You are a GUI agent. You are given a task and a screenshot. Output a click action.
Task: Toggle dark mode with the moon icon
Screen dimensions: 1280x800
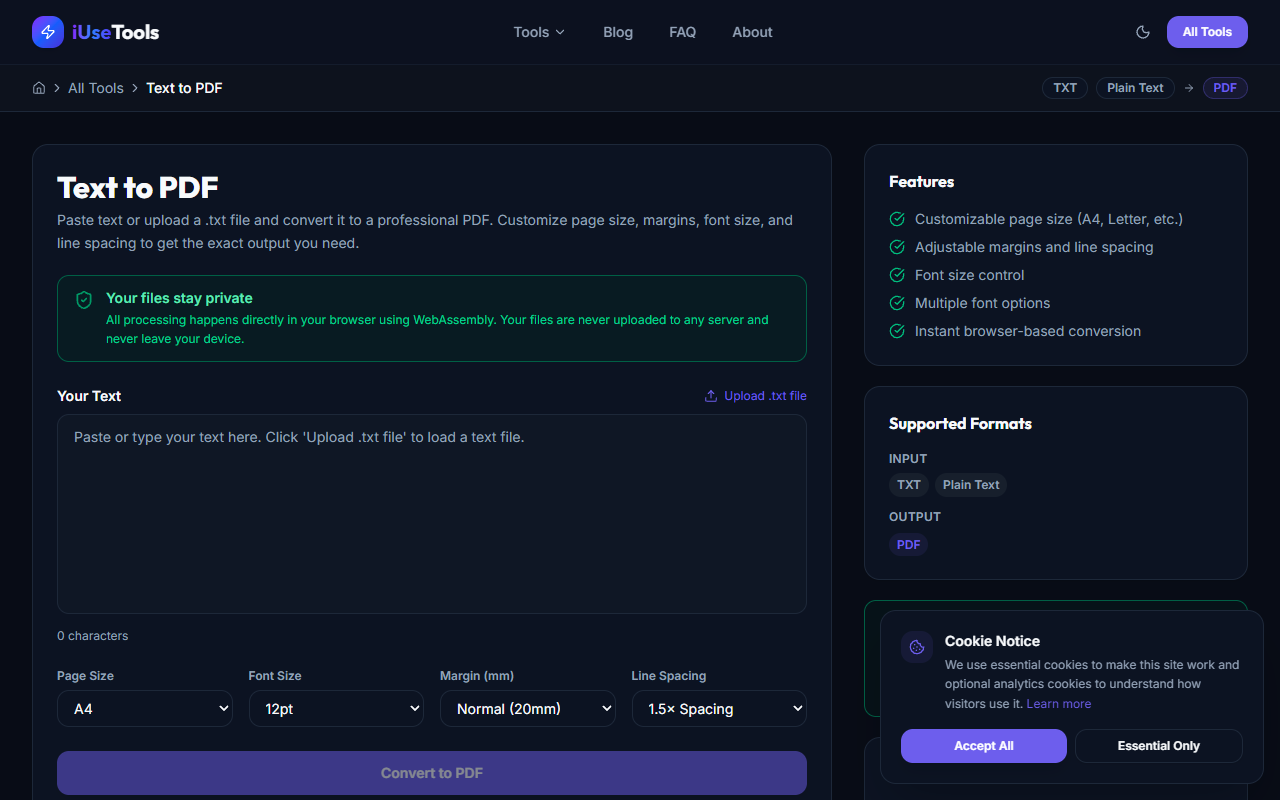1143,32
